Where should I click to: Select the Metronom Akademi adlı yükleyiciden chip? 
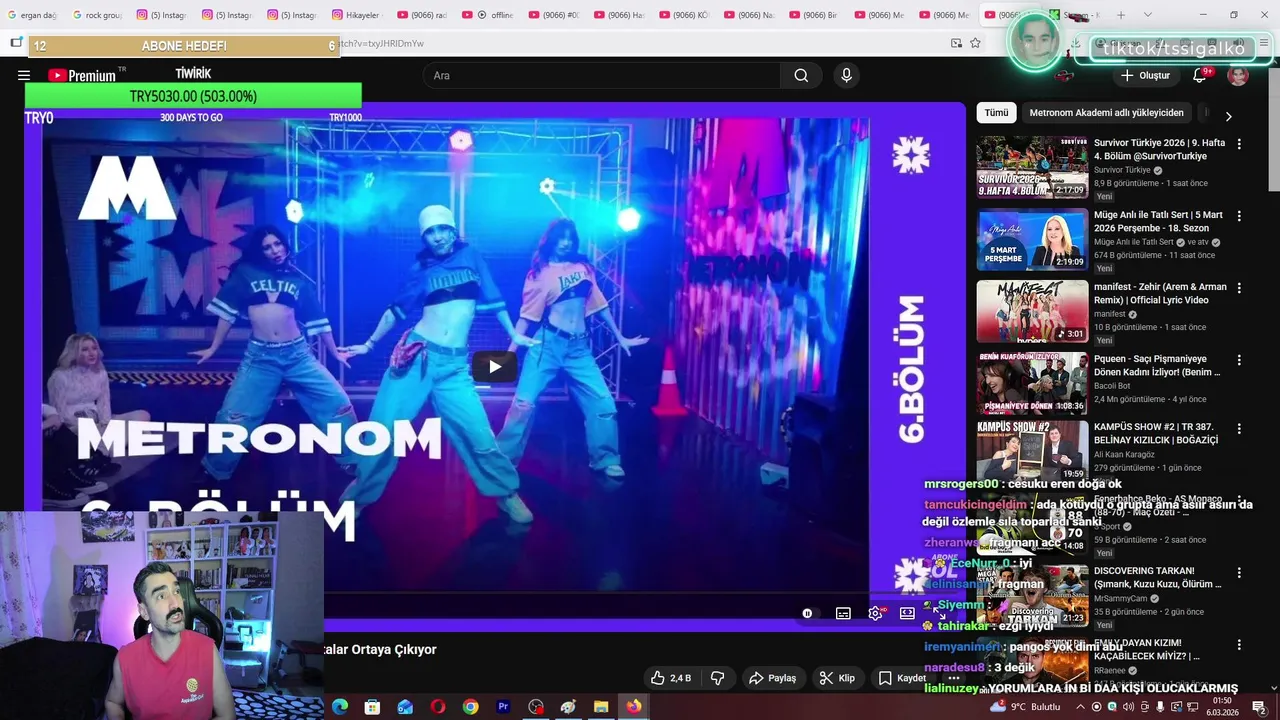pyautogui.click(x=1106, y=113)
